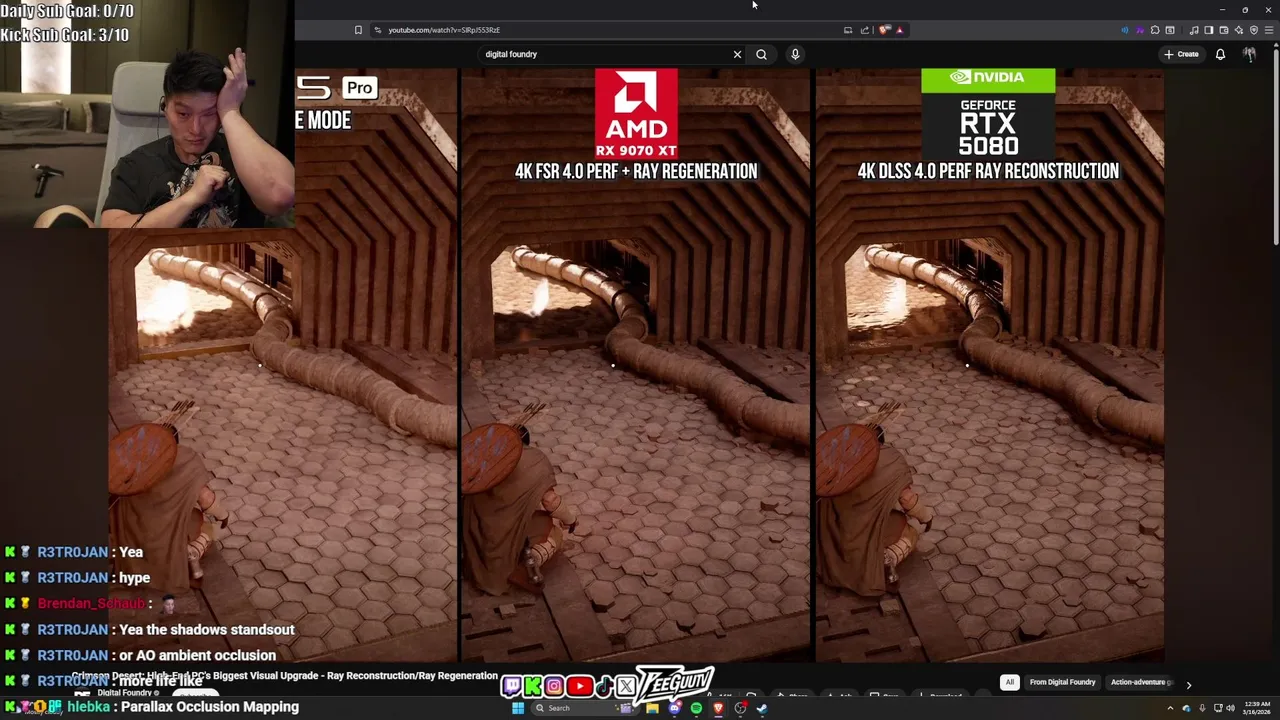Viewport: 1280px width, 720px height.
Task: Open the browser hamburger main menu
Action: point(1269,30)
